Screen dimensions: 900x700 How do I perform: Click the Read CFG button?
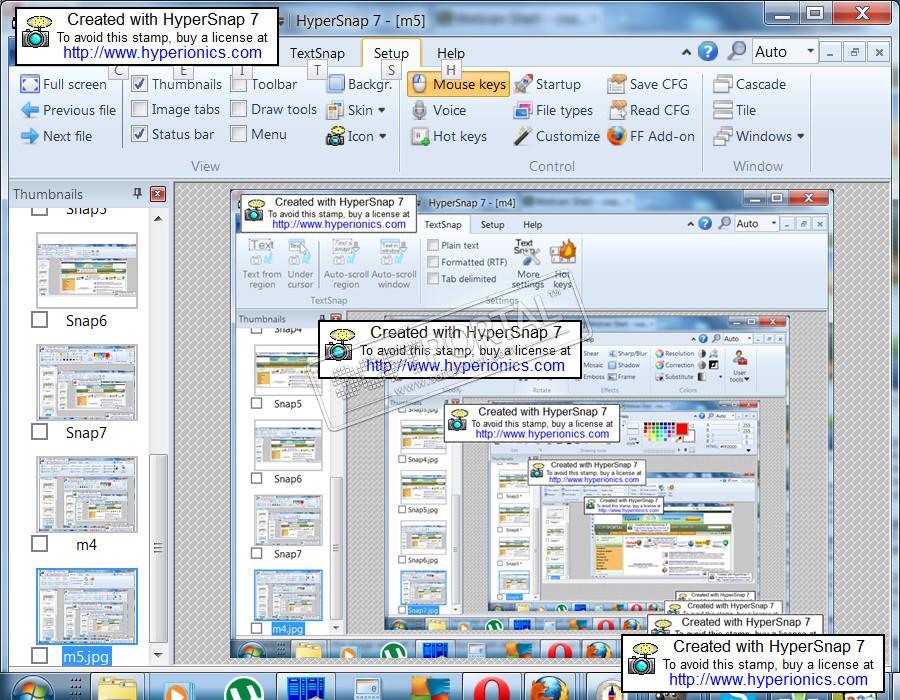(649, 110)
